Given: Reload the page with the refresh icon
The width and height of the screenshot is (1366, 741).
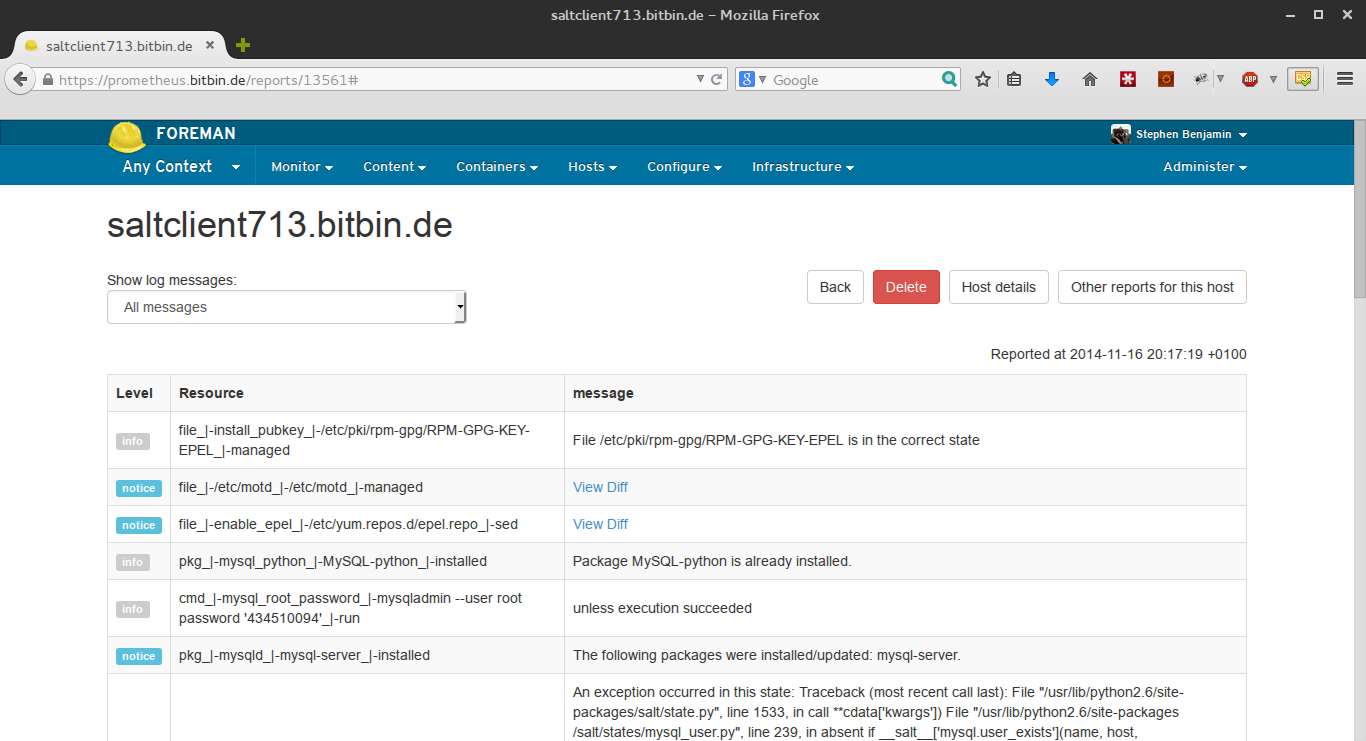Looking at the screenshot, I should [717, 79].
